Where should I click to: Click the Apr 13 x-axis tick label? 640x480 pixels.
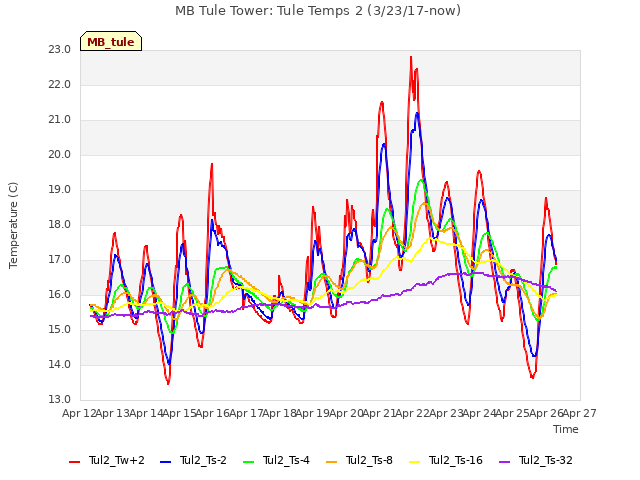(112, 413)
